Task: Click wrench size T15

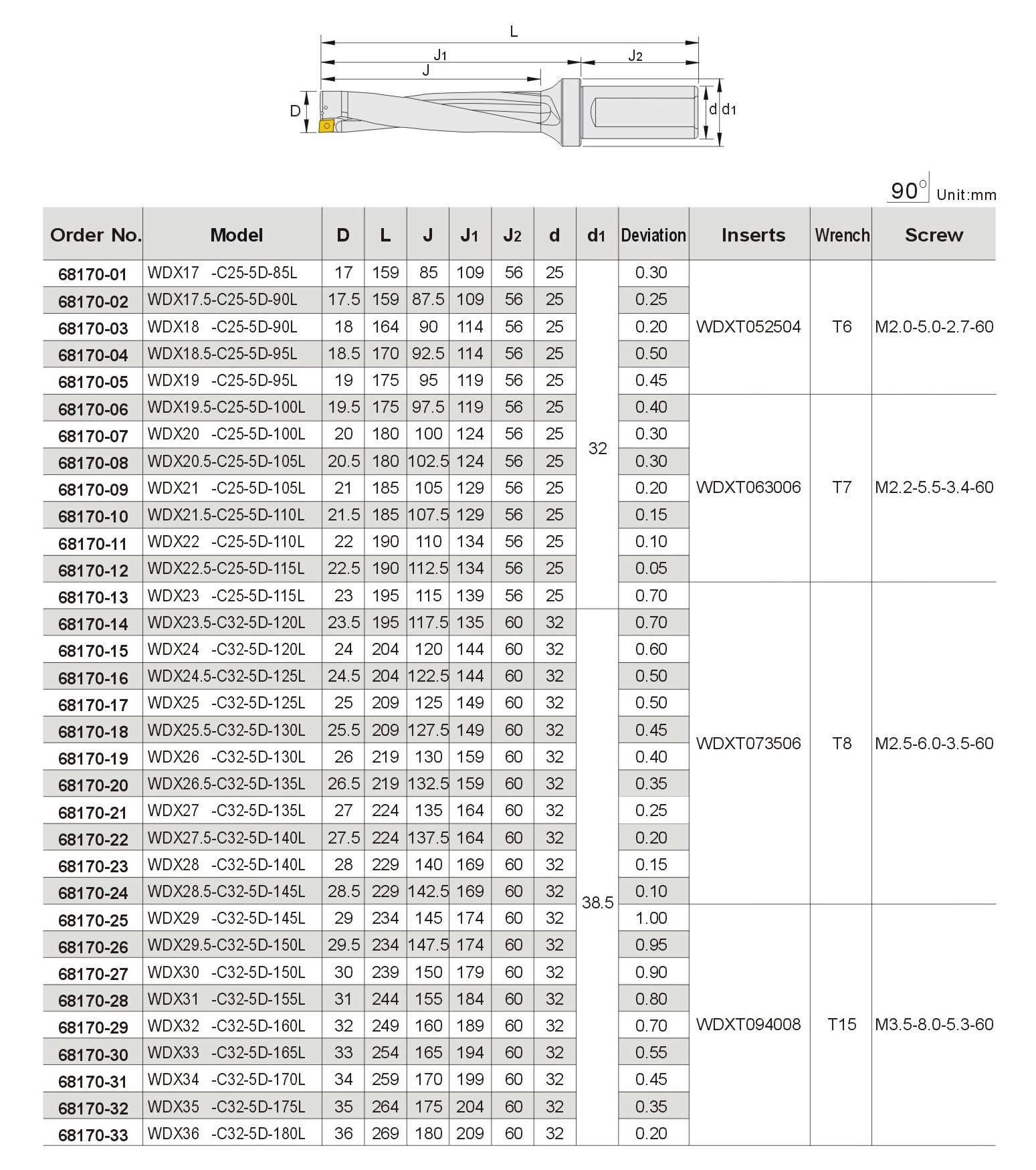Action: (x=841, y=1024)
